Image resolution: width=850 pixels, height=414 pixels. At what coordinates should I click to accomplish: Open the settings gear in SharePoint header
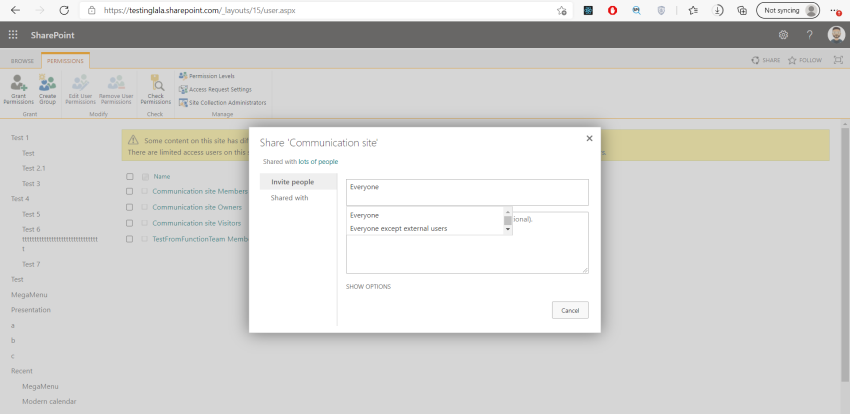(x=783, y=35)
